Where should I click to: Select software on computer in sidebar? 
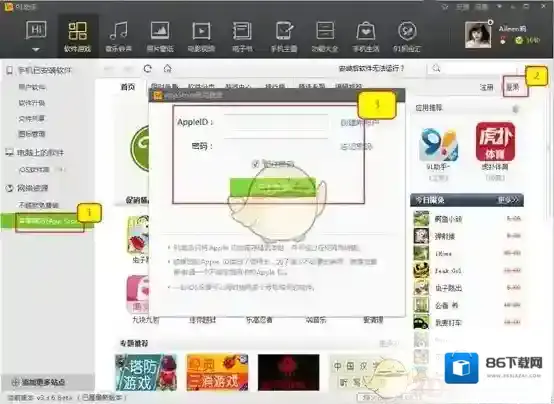[40, 153]
